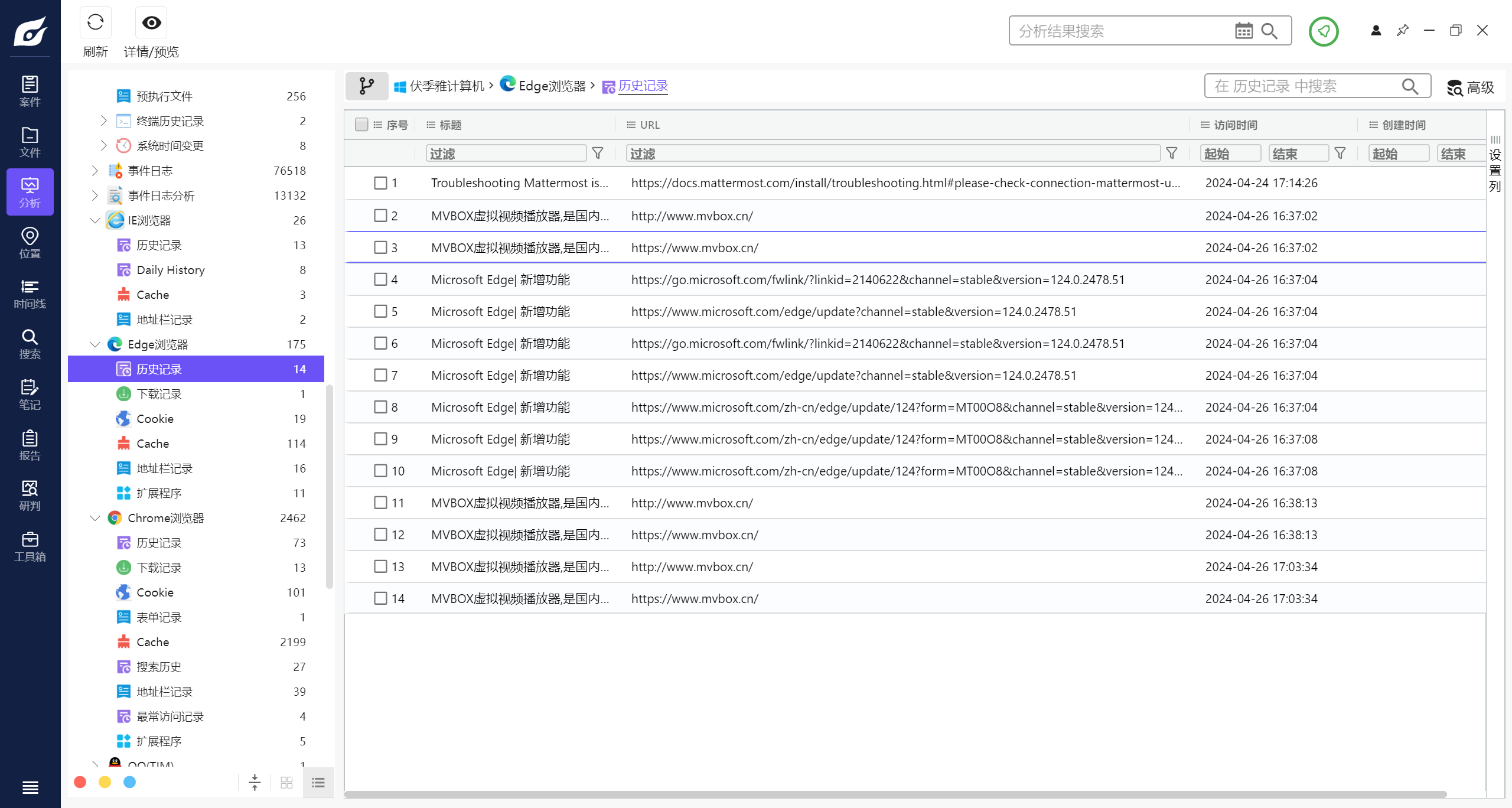Screen dimensions: 1512x808
Task: Click the red color tag dot
Action: [x=80, y=782]
